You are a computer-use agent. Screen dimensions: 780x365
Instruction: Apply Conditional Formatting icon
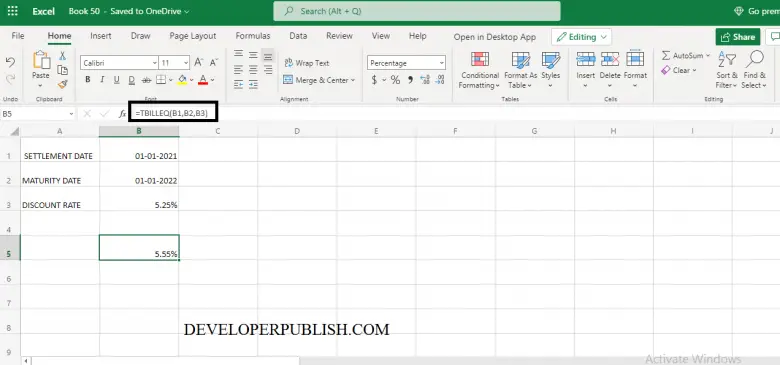pyautogui.click(x=480, y=60)
